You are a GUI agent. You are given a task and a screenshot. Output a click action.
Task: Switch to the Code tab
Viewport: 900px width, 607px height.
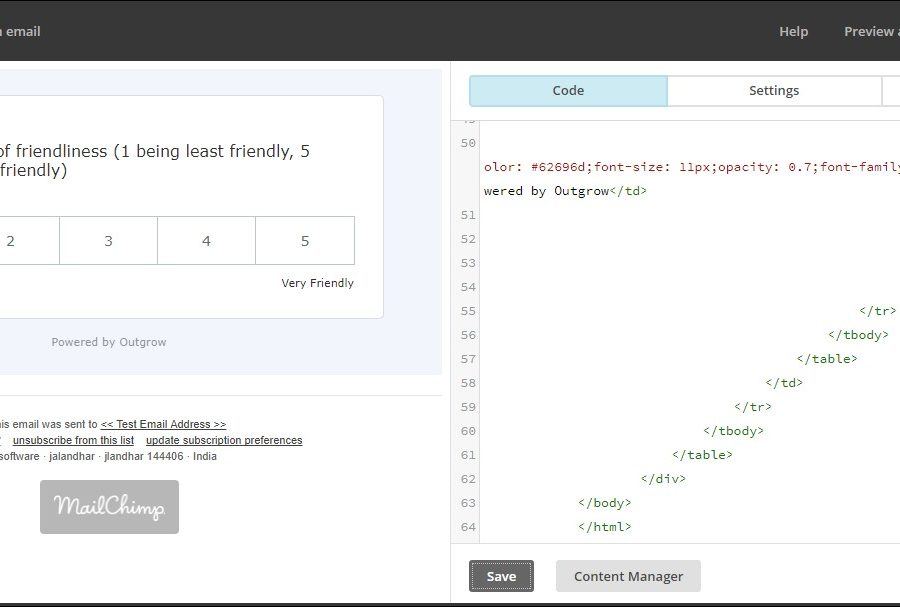point(568,90)
